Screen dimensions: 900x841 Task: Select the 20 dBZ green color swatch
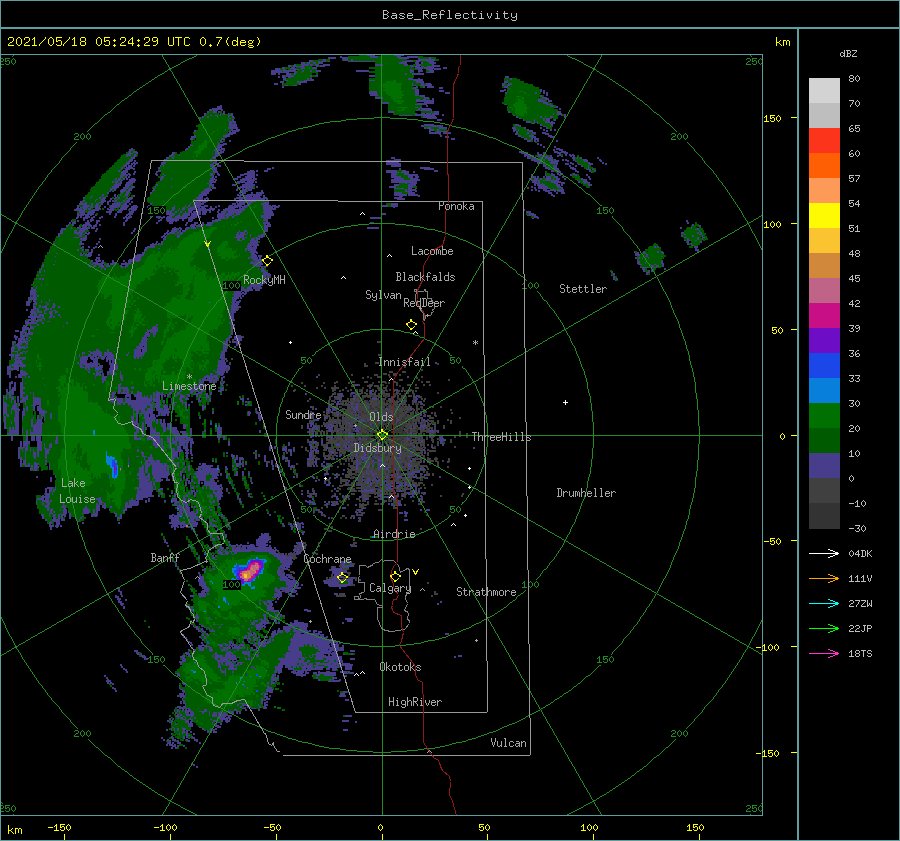[x=824, y=416]
